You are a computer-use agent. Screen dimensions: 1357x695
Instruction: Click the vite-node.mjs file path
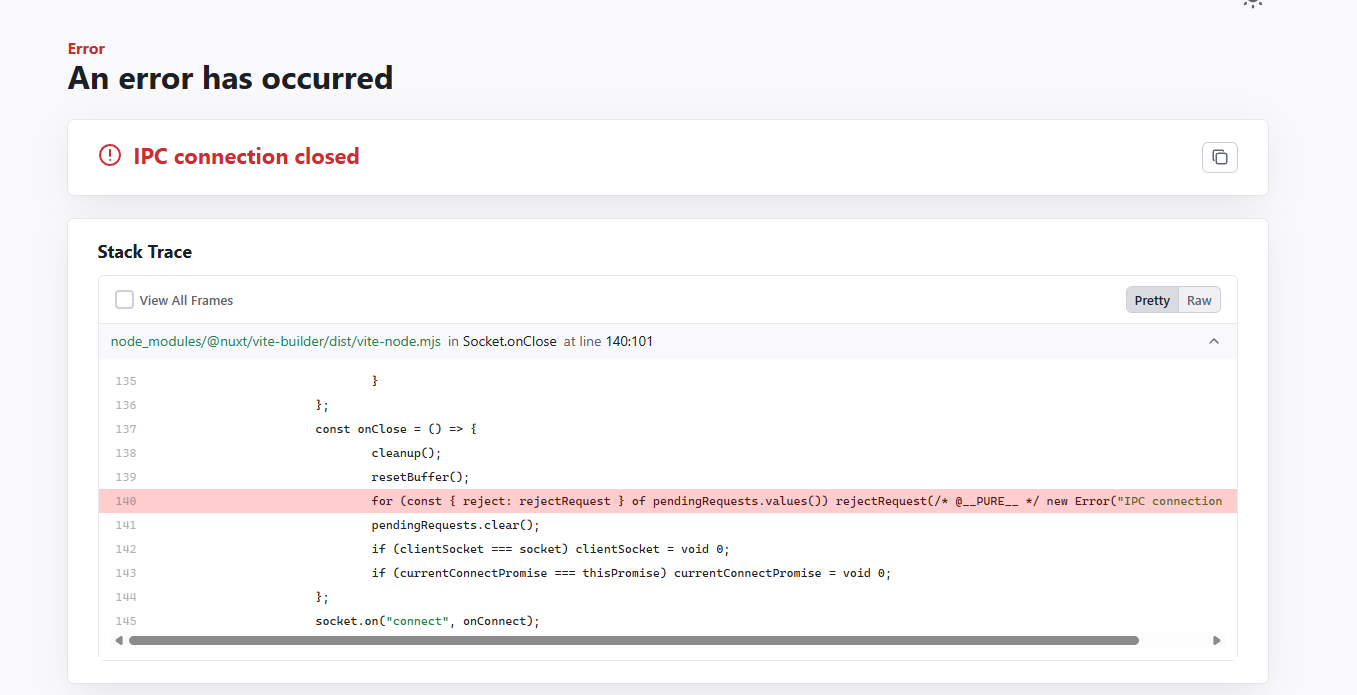tap(276, 341)
